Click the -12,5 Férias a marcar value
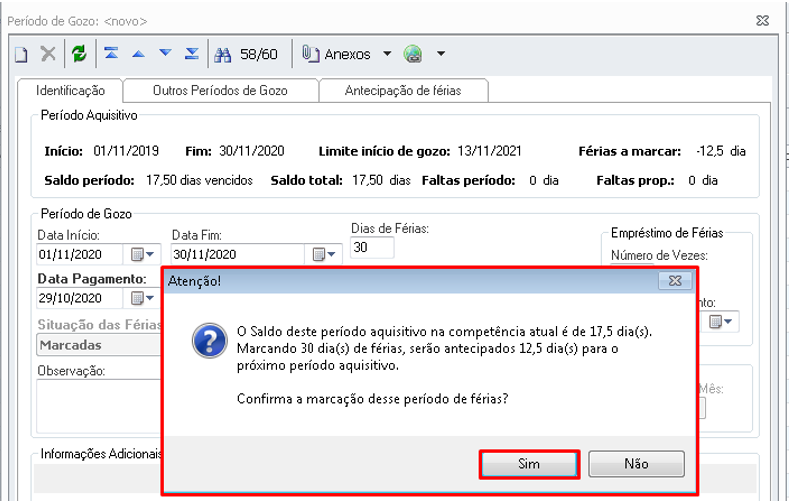 click(x=710, y=151)
